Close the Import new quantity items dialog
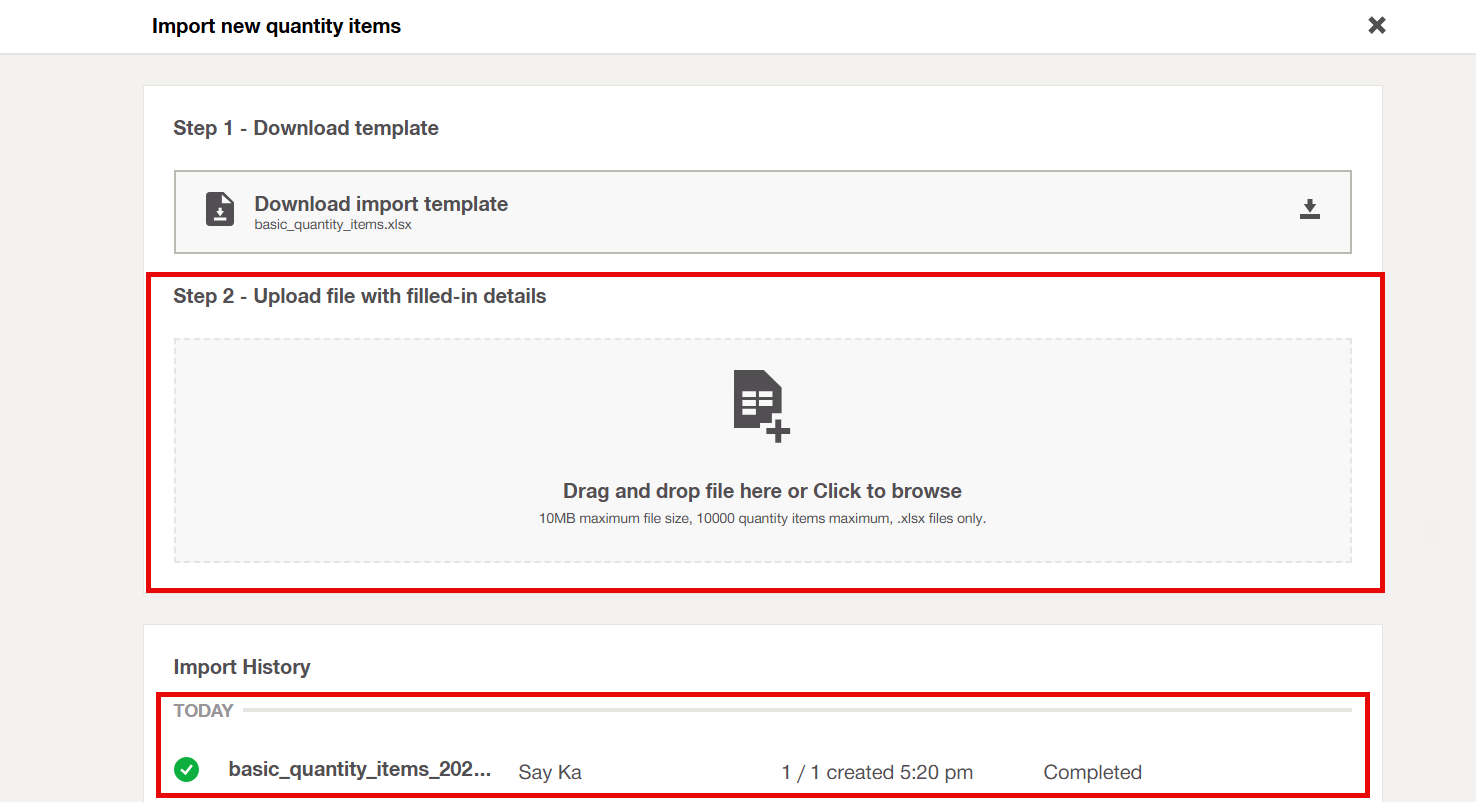Image resolution: width=1476 pixels, height=802 pixels. click(1377, 26)
